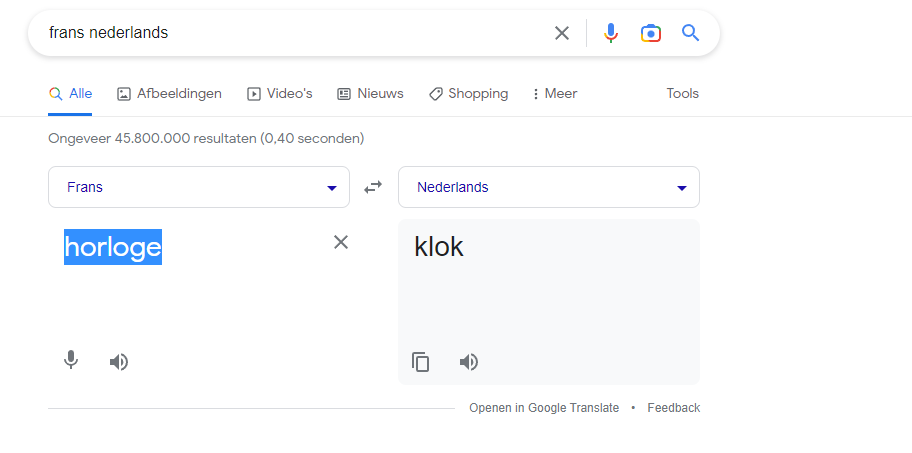Viewport: 912px width, 453px height.
Task: Open the Nederlands target language dropdown
Action: (x=548, y=187)
